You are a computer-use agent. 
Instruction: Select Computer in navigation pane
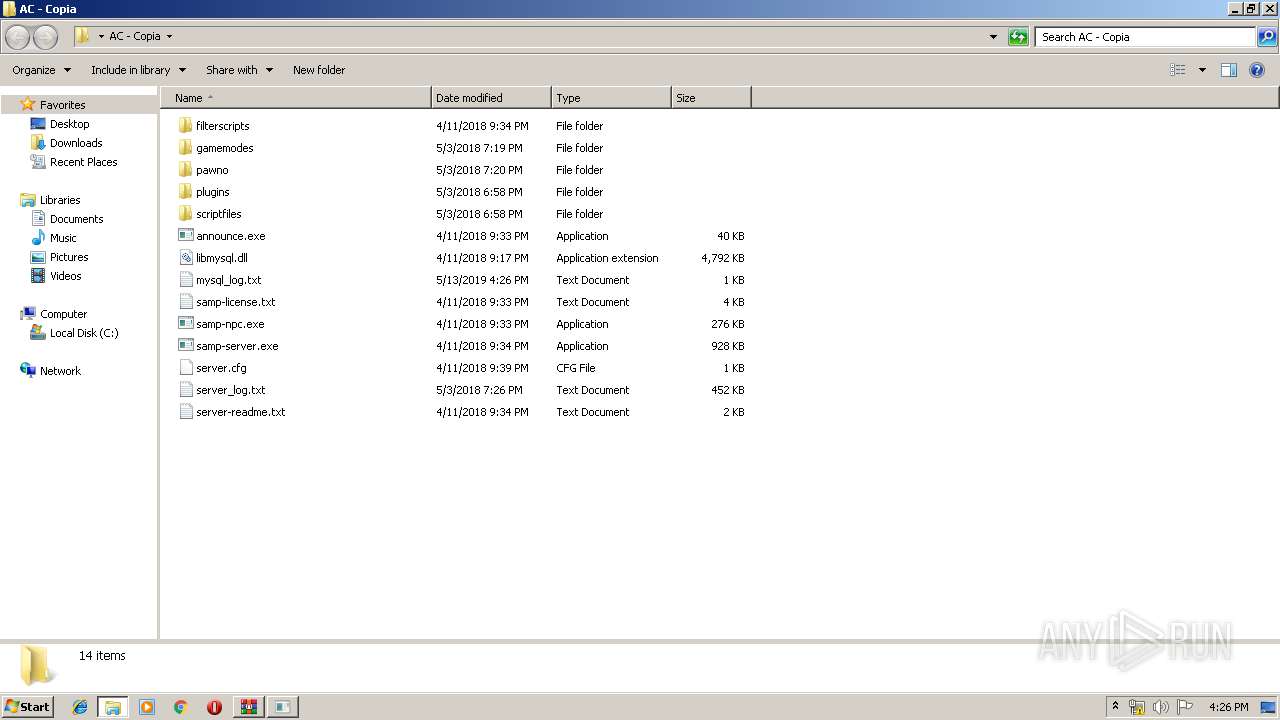coord(63,314)
